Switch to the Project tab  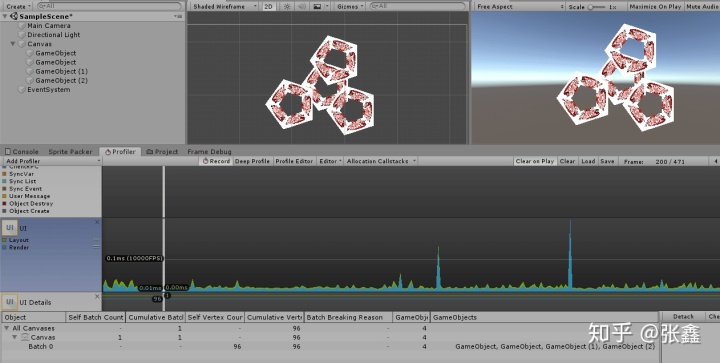[x=162, y=151]
